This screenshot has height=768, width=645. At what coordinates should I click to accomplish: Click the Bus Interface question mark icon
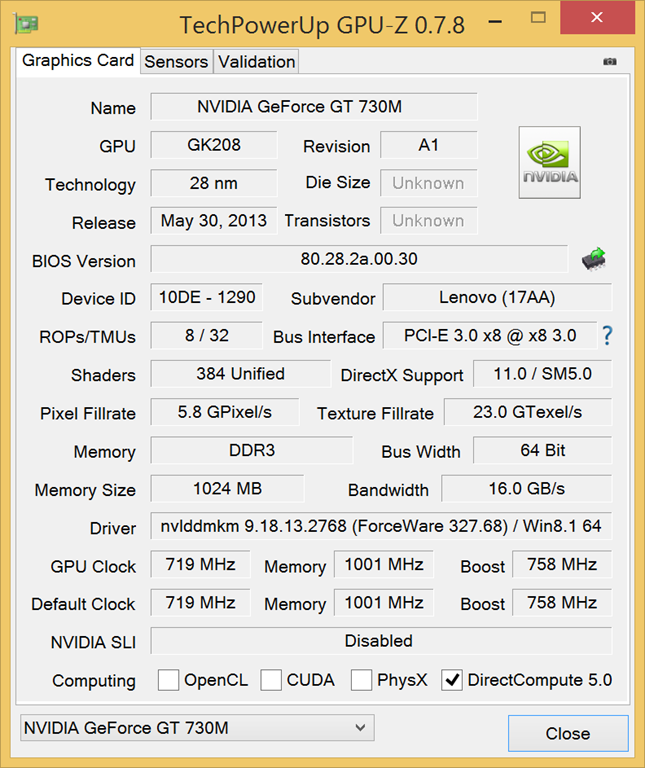606,336
